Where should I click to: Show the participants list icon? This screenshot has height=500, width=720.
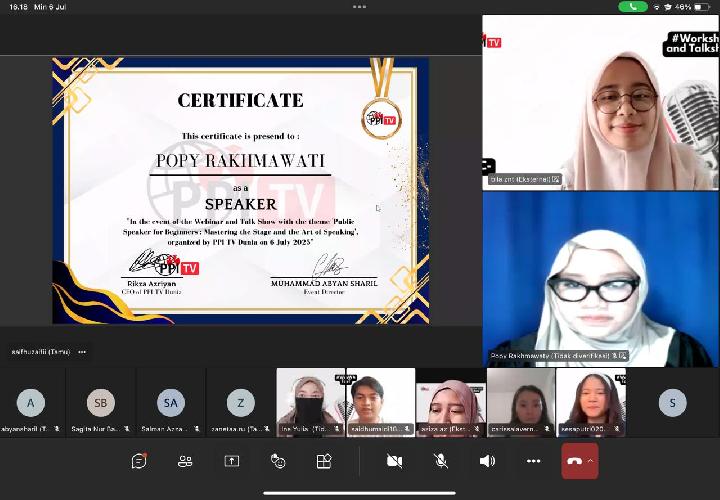pyautogui.click(x=185, y=461)
